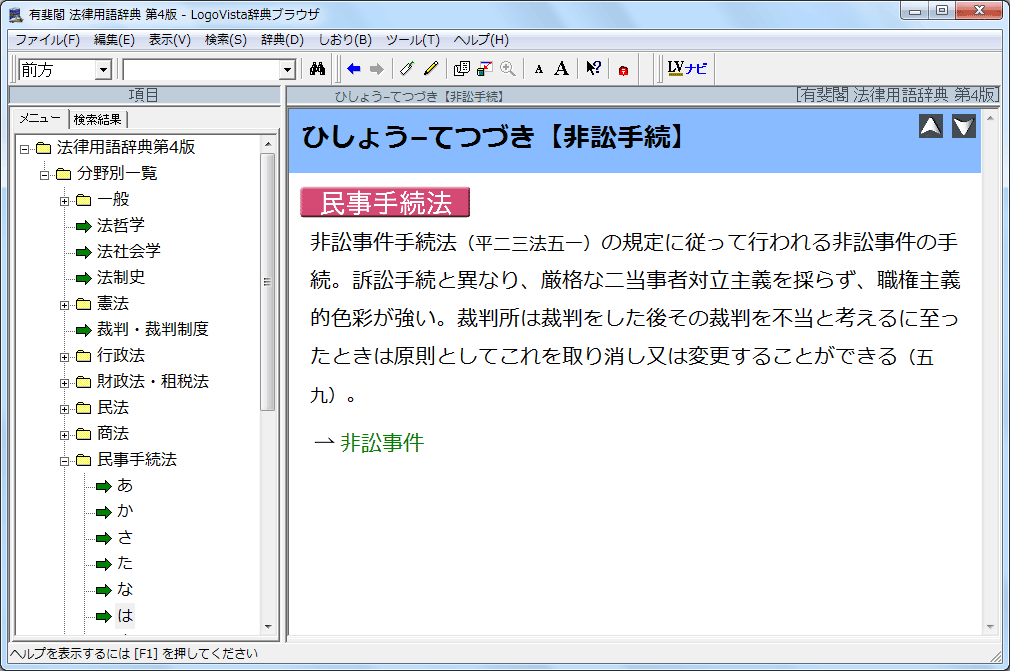The width and height of the screenshot is (1010, 671).
Task: Expand the 憲法 tree folder
Action: pos(65,305)
